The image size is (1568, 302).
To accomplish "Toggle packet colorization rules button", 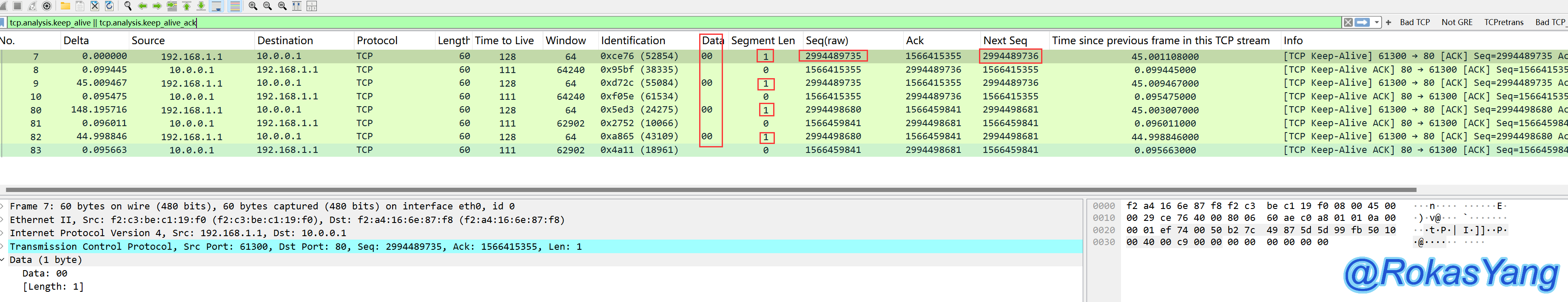I will point(235,6).
